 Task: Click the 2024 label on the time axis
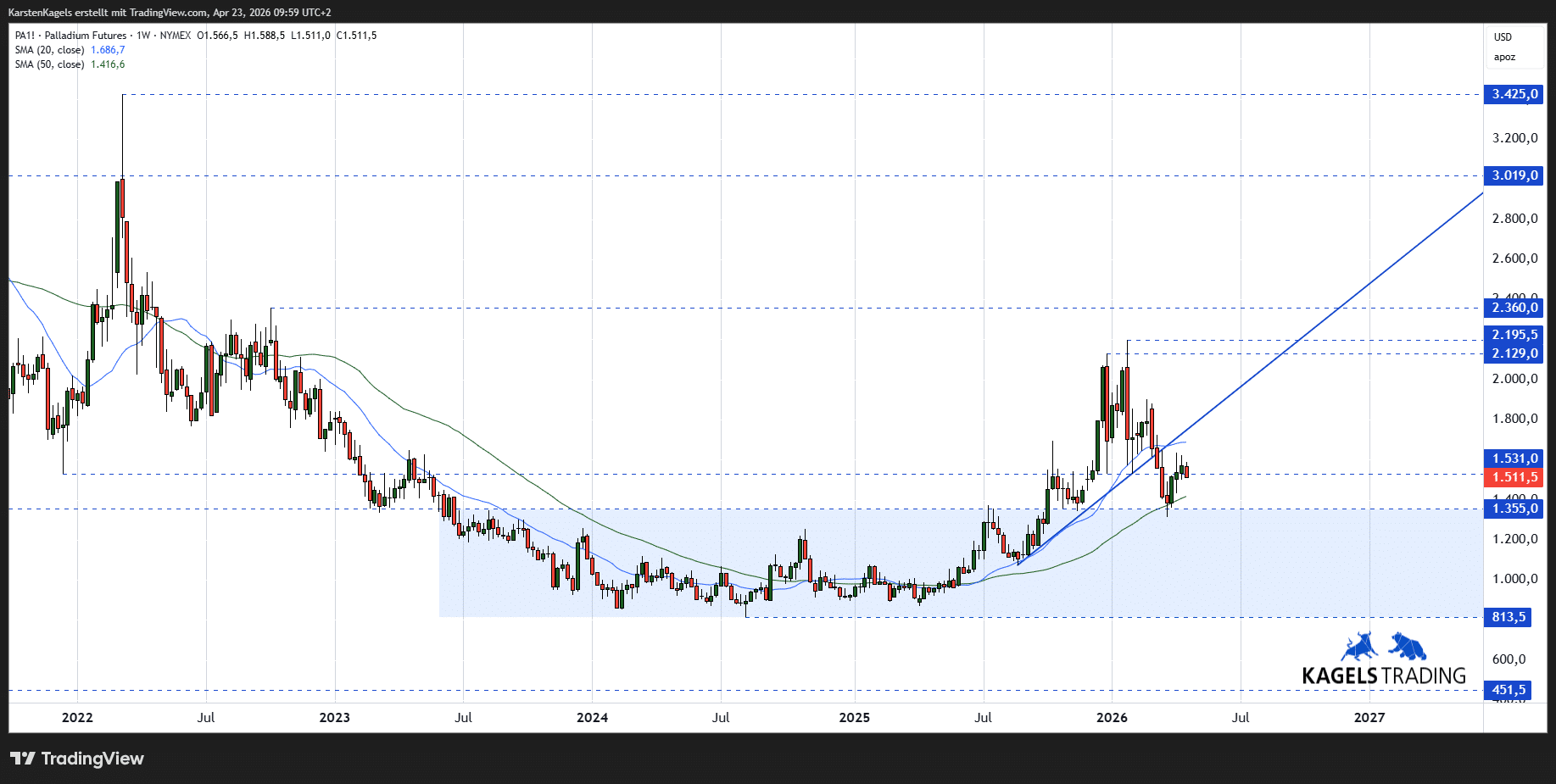point(592,718)
